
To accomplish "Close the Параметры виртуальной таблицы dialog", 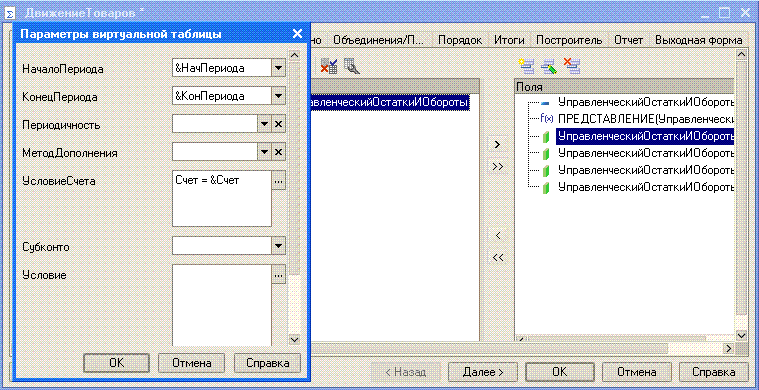I will (297, 33).
